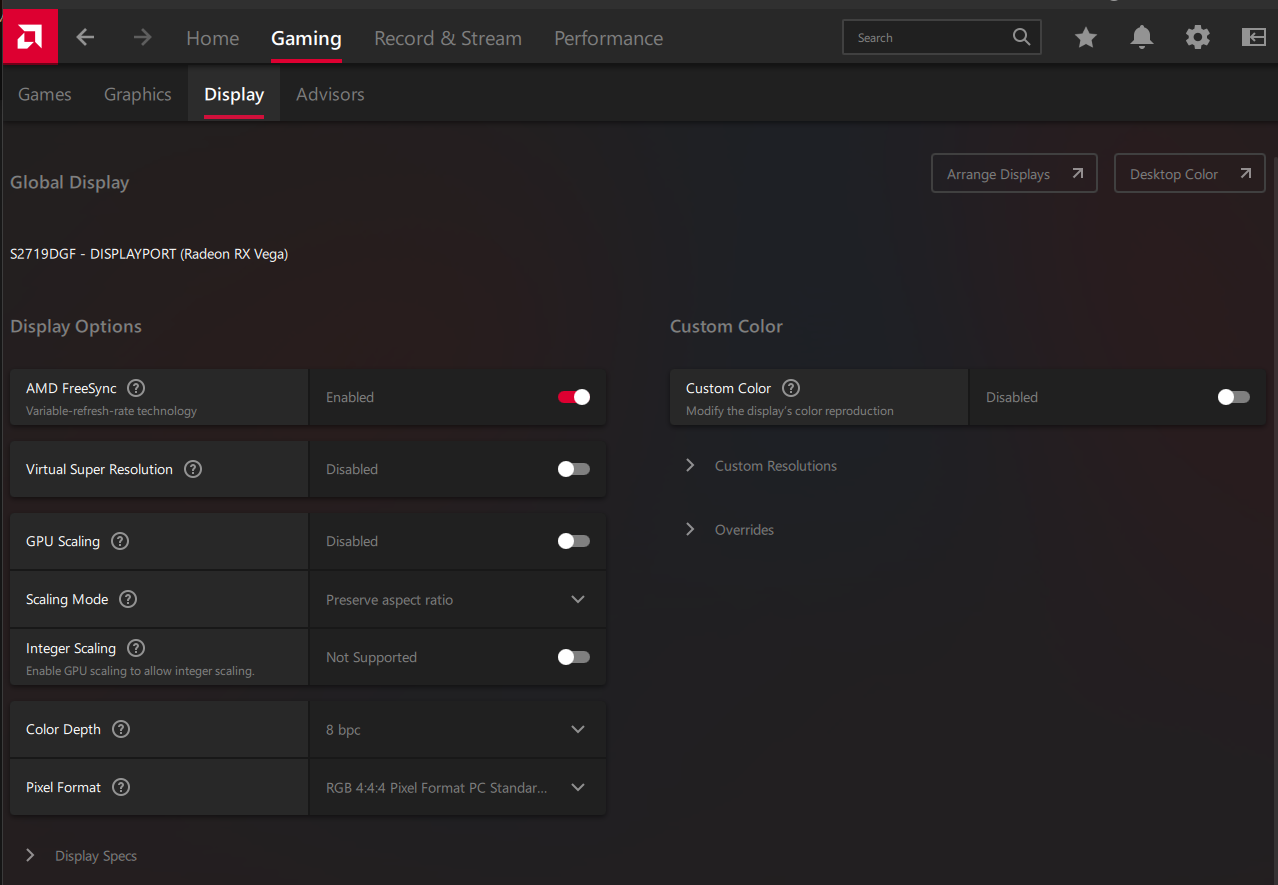Show help for Custom Color
This screenshot has height=885, width=1278.
pyautogui.click(x=791, y=388)
